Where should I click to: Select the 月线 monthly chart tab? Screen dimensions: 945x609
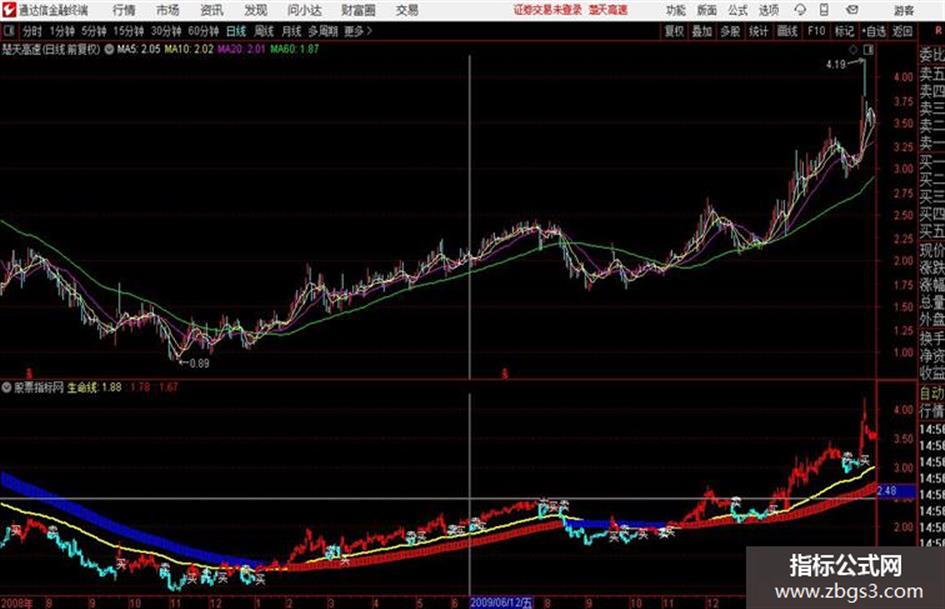[x=292, y=31]
